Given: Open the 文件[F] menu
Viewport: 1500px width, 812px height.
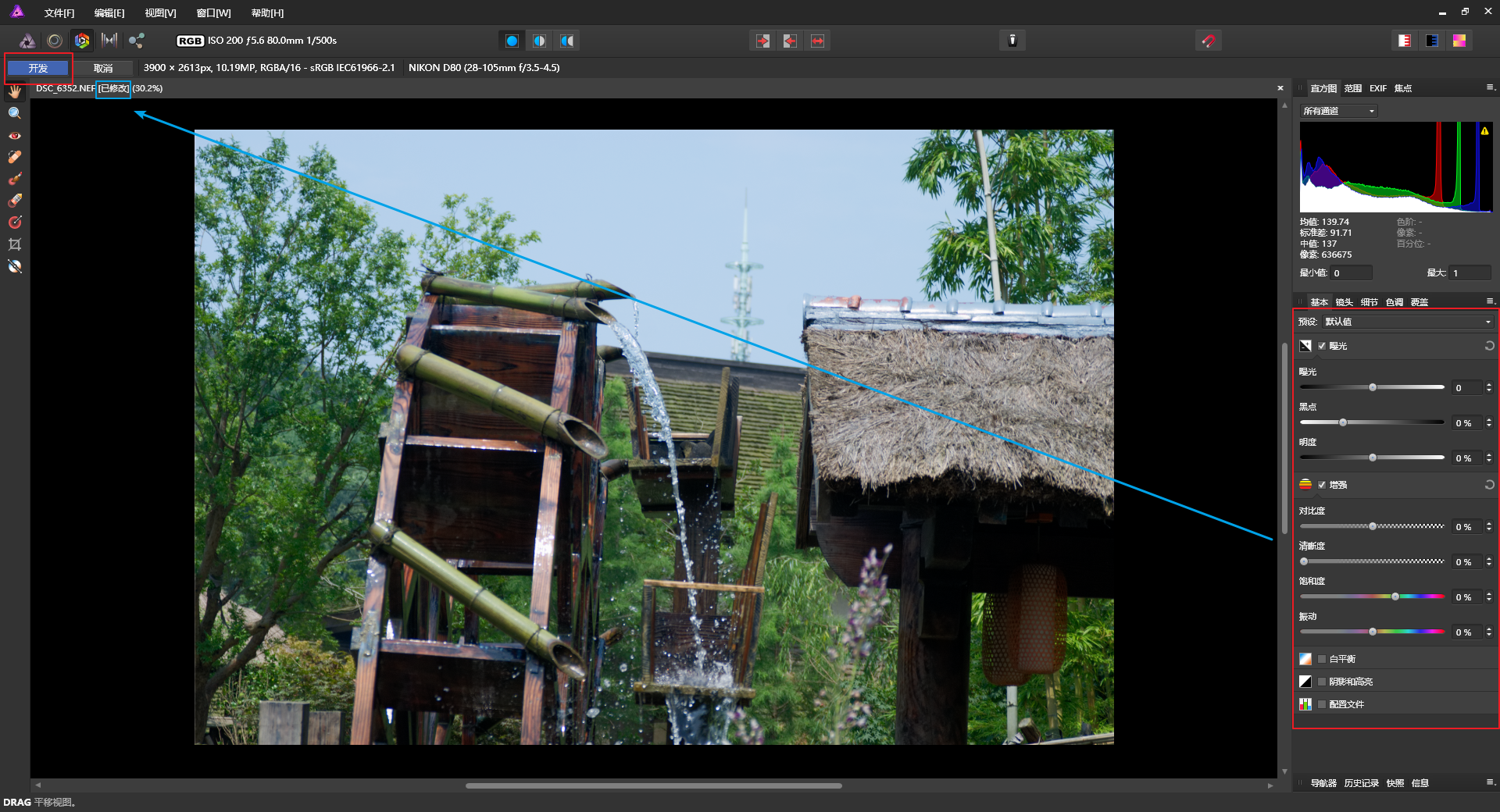Looking at the screenshot, I should pyautogui.click(x=59, y=13).
